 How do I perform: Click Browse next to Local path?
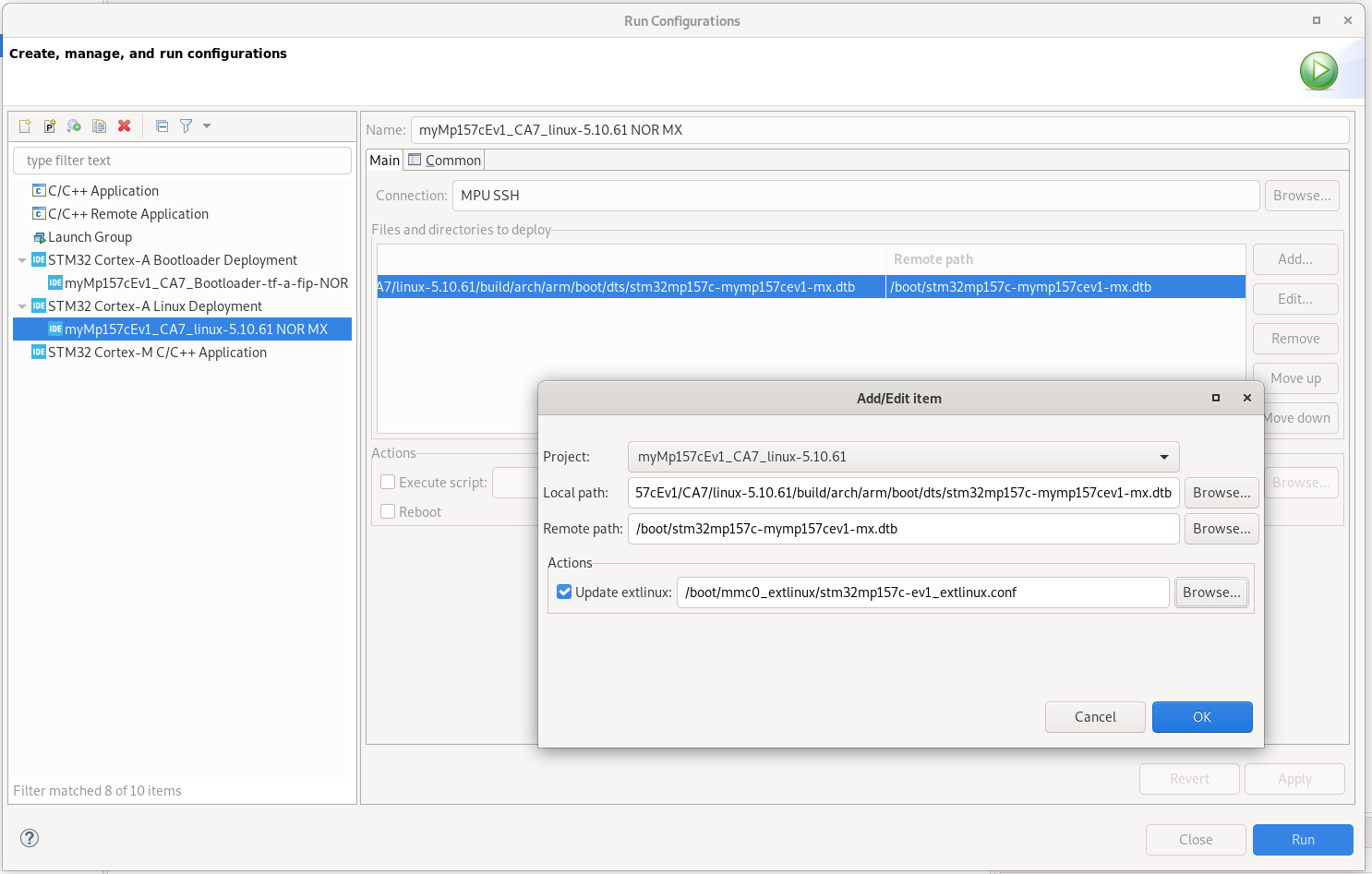click(1222, 493)
